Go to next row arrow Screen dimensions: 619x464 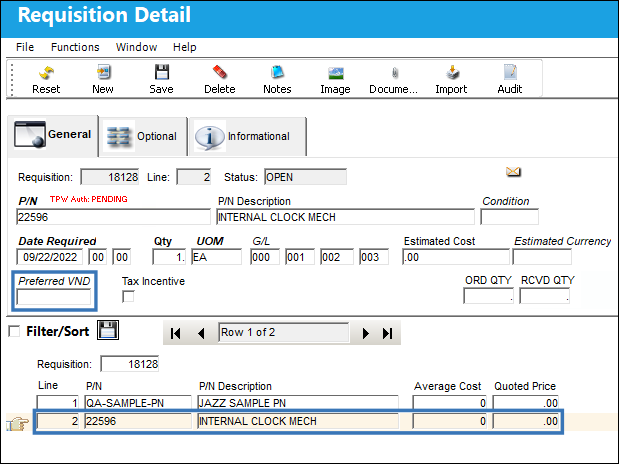365,333
